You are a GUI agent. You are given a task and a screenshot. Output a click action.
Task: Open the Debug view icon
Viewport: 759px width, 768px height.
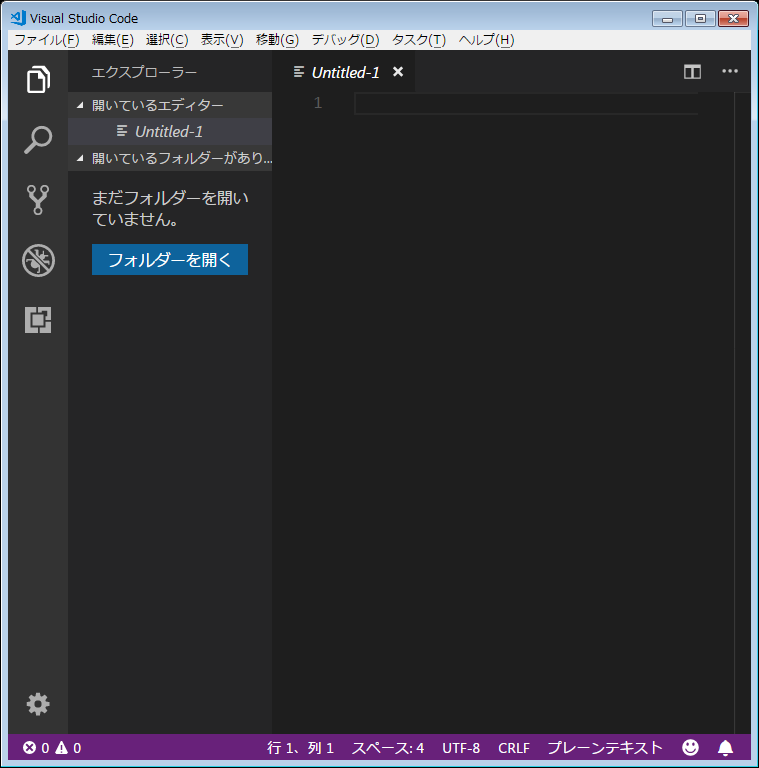38,260
